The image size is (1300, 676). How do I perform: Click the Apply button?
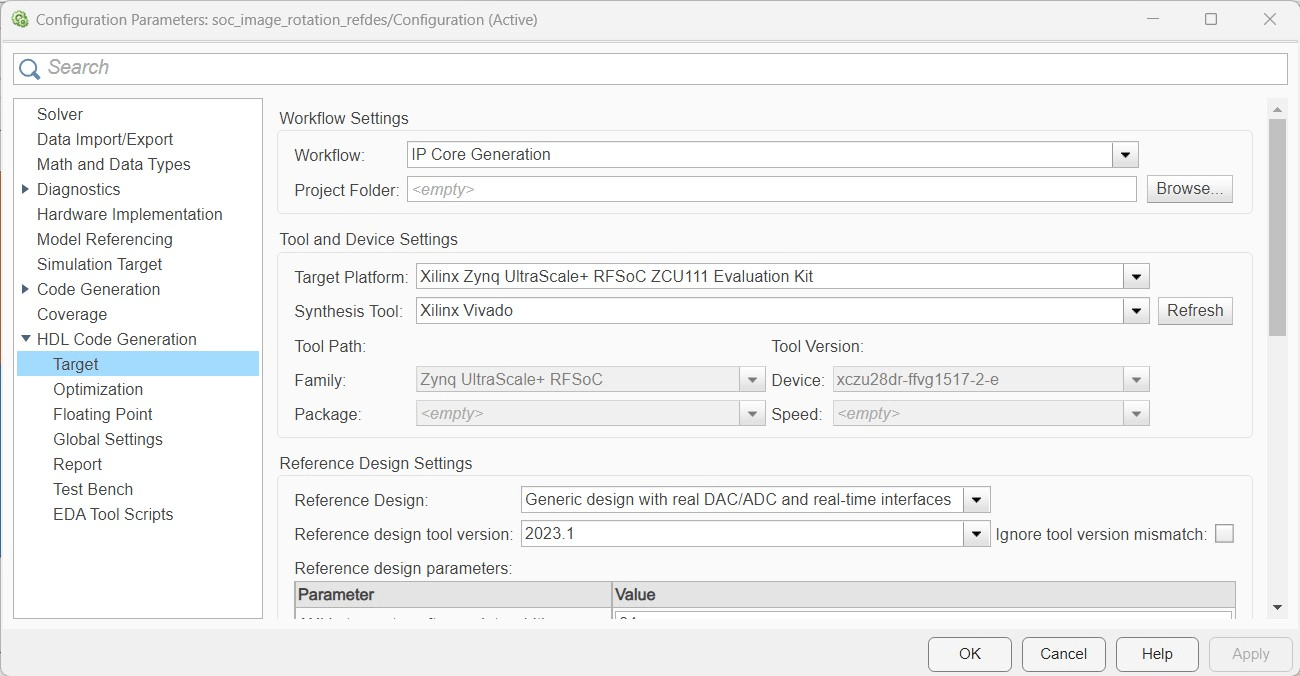point(1250,654)
